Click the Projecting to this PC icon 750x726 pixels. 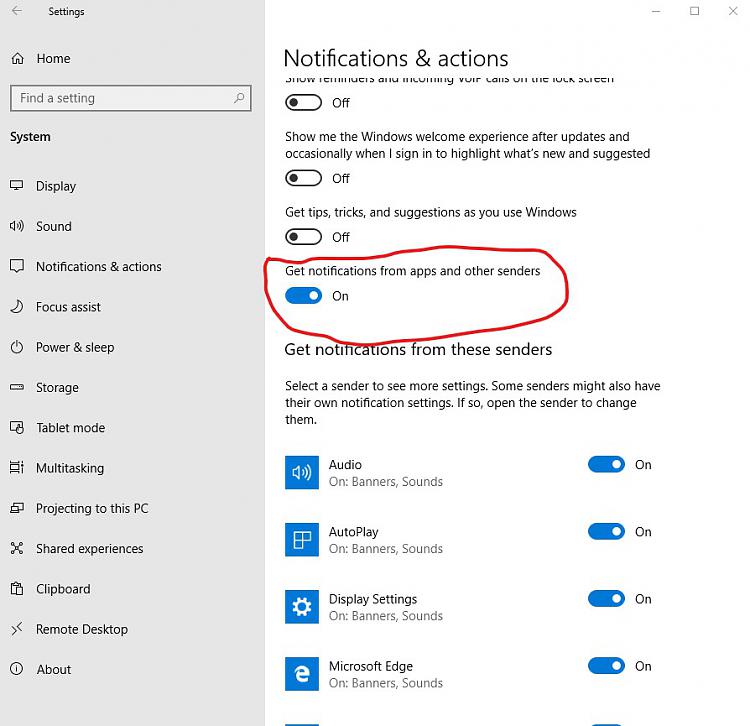[17, 508]
